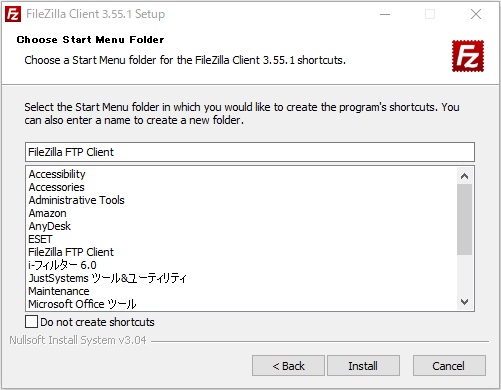Select the ESET folder entry
The width and height of the screenshot is (501, 390).
click(40, 239)
